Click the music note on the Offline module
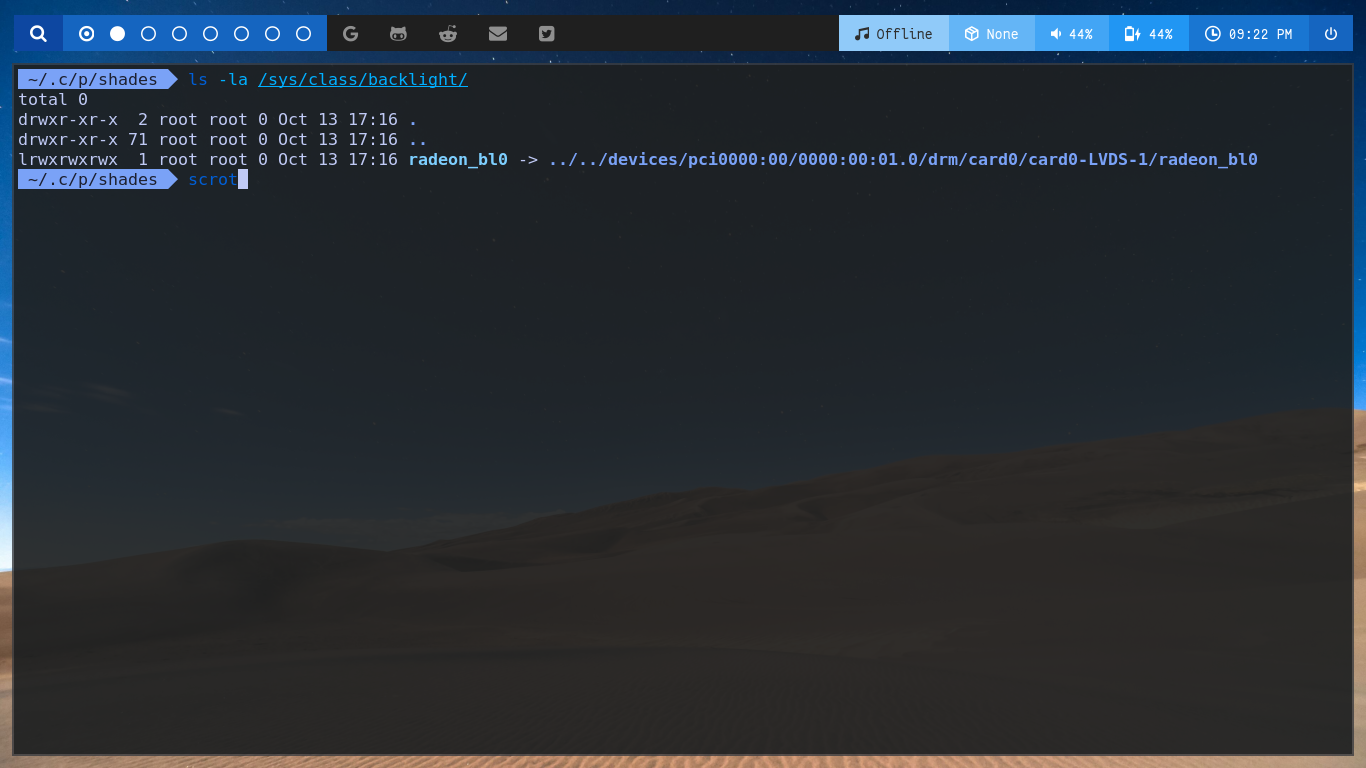Image resolution: width=1366 pixels, height=768 pixels. click(x=865, y=33)
